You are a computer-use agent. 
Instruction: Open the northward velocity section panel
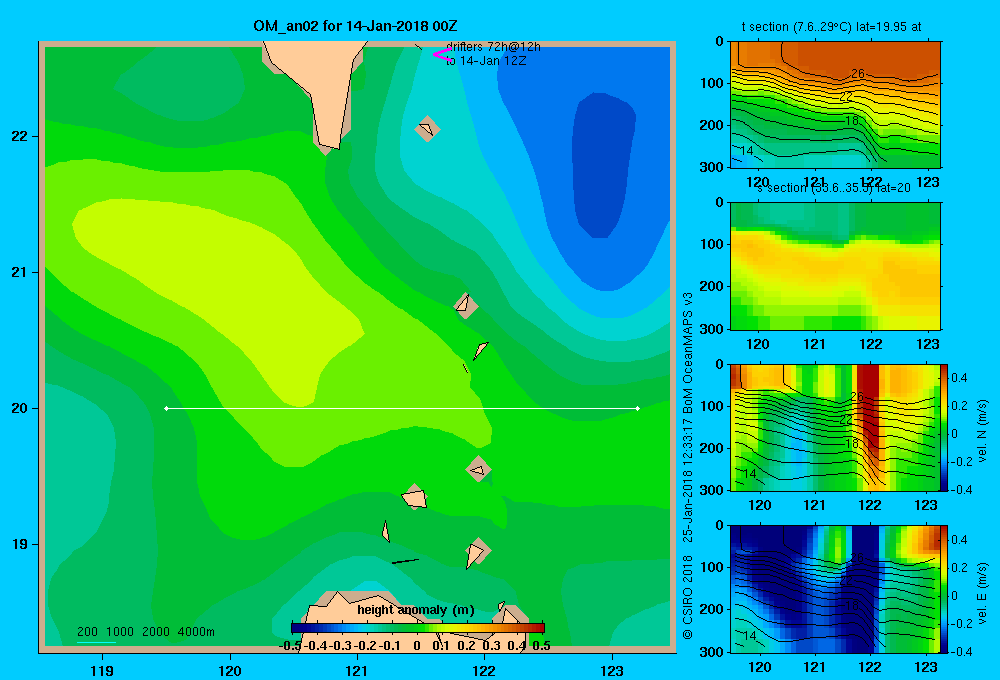coord(835,427)
